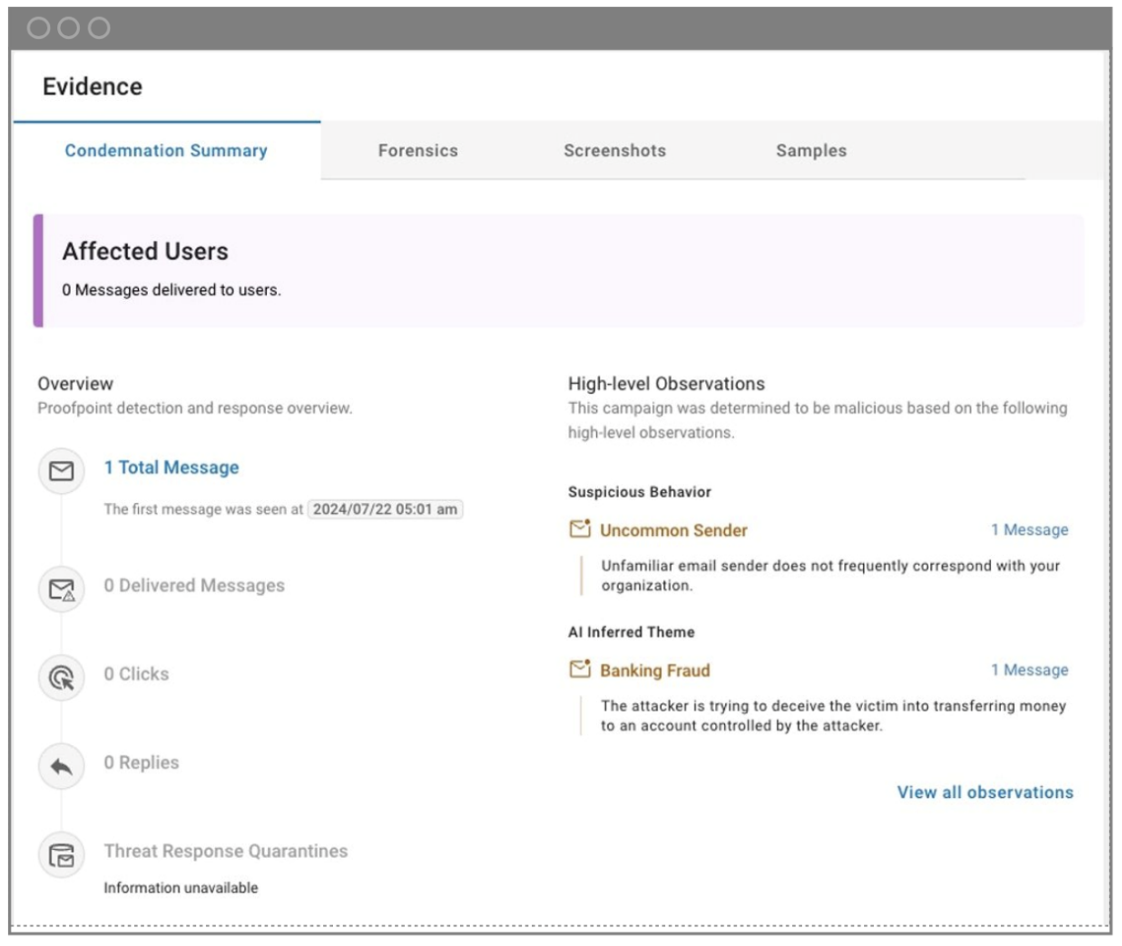Click the Threat Response Quarantines icon

pyautogui.click(x=62, y=855)
